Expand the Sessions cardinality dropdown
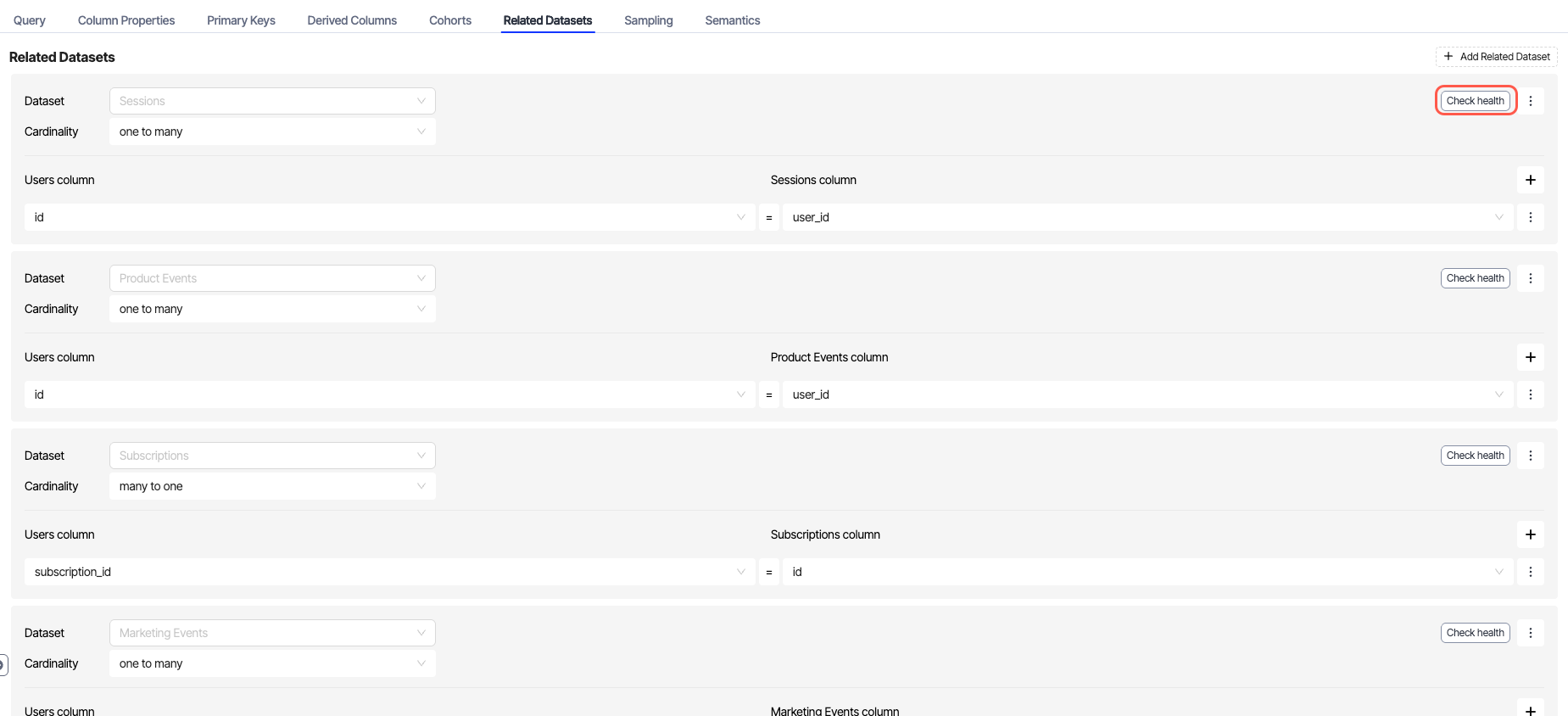 point(272,131)
